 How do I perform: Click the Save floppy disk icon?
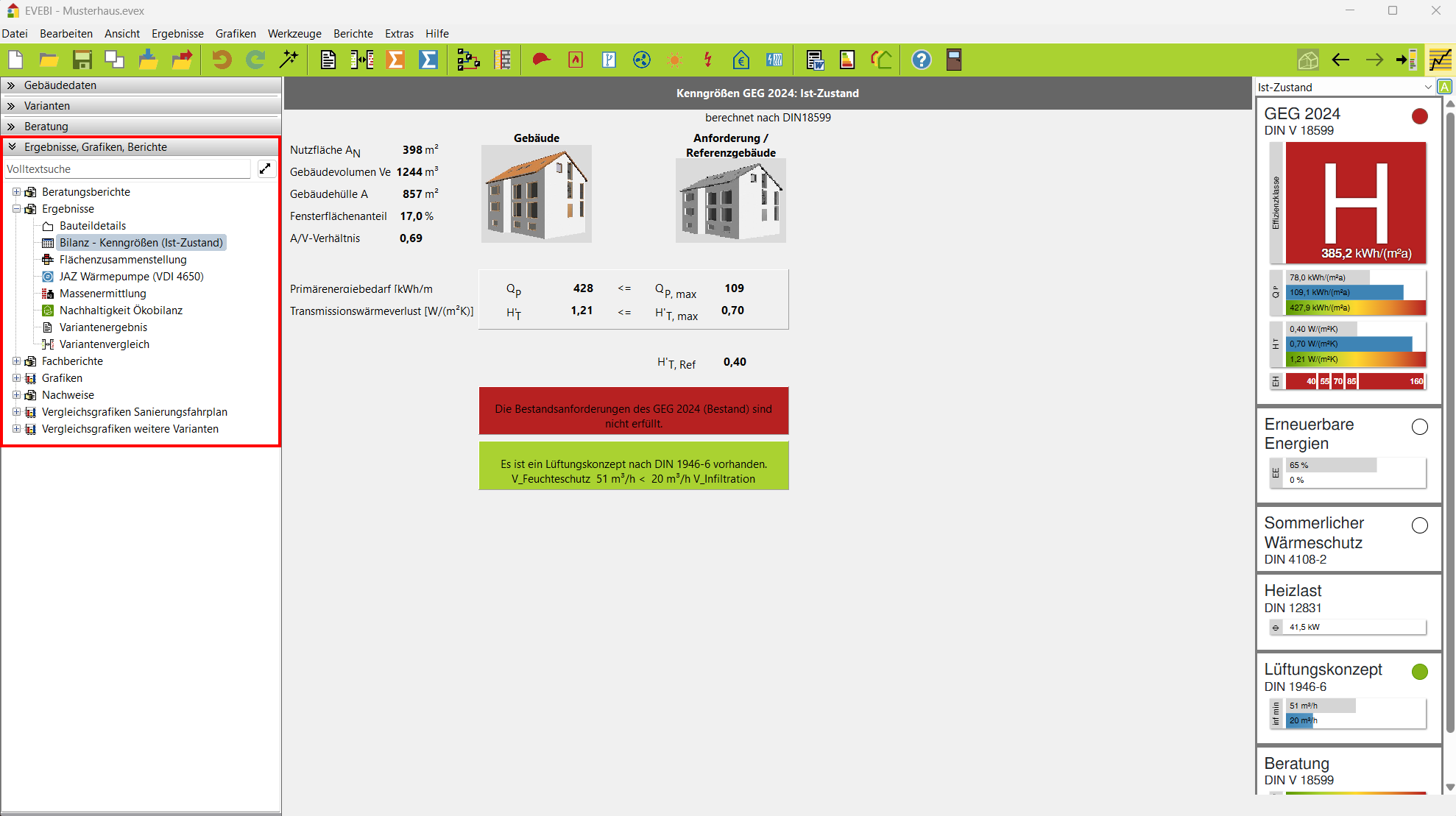tap(82, 60)
